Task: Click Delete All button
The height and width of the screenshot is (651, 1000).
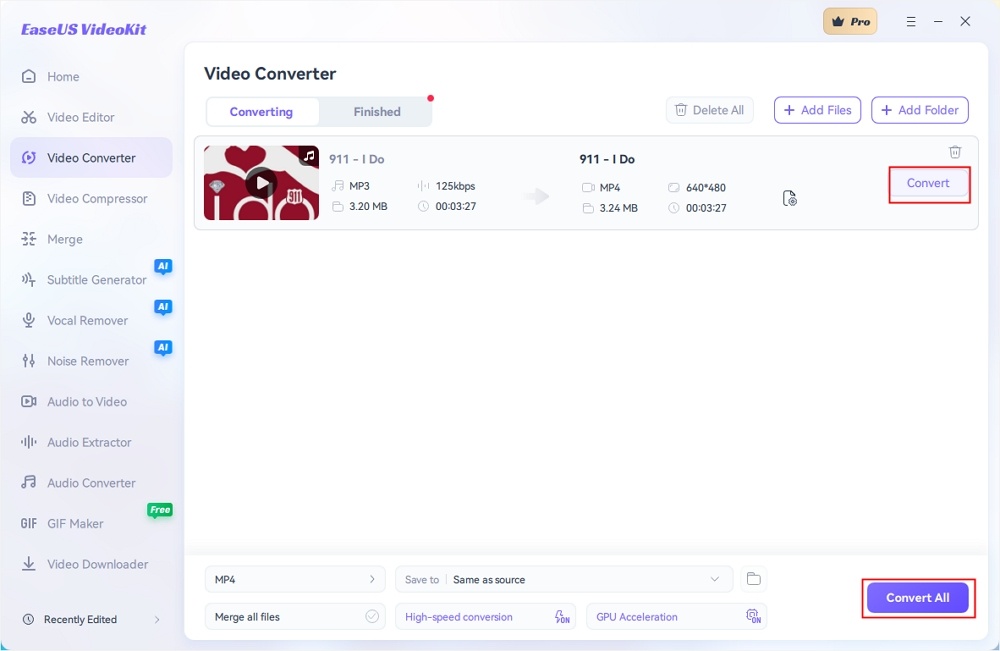Action: (x=709, y=110)
